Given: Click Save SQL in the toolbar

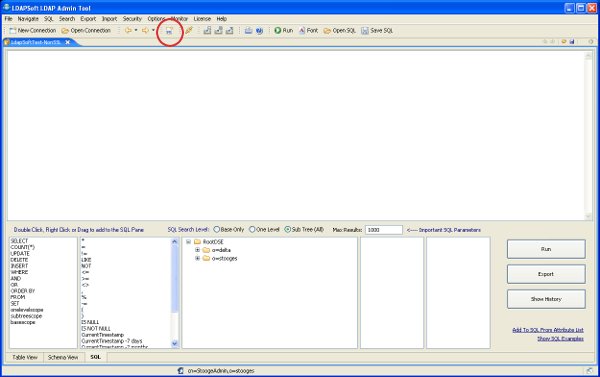Looking at the screenshot, I should coord(377,31).
